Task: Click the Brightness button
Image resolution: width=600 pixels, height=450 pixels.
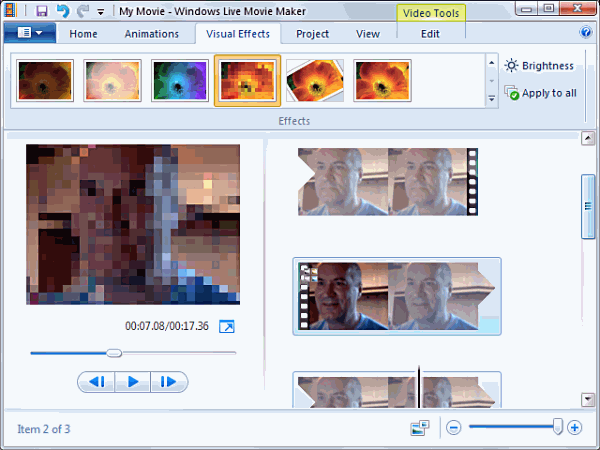Action: pyautogui.click(x=538, y=66)
